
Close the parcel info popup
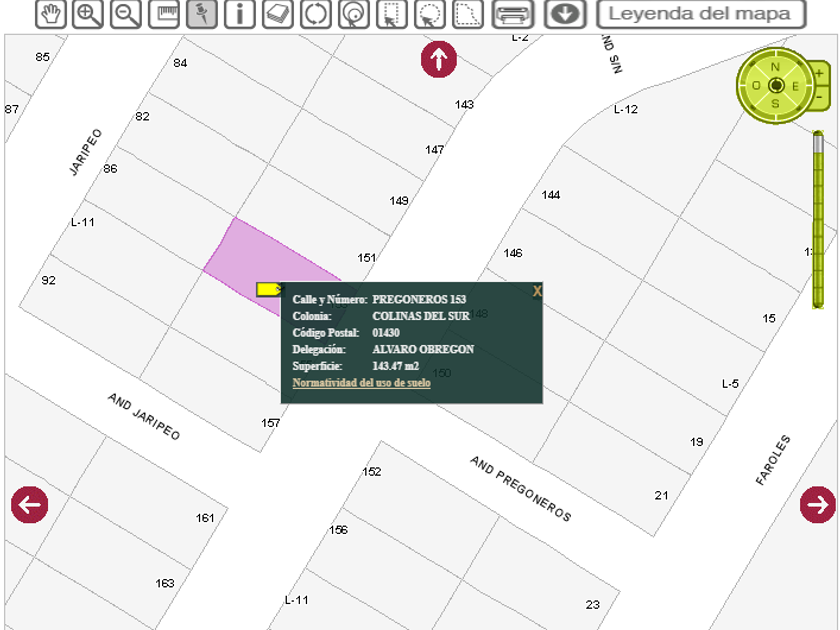(x=537, y=291)
